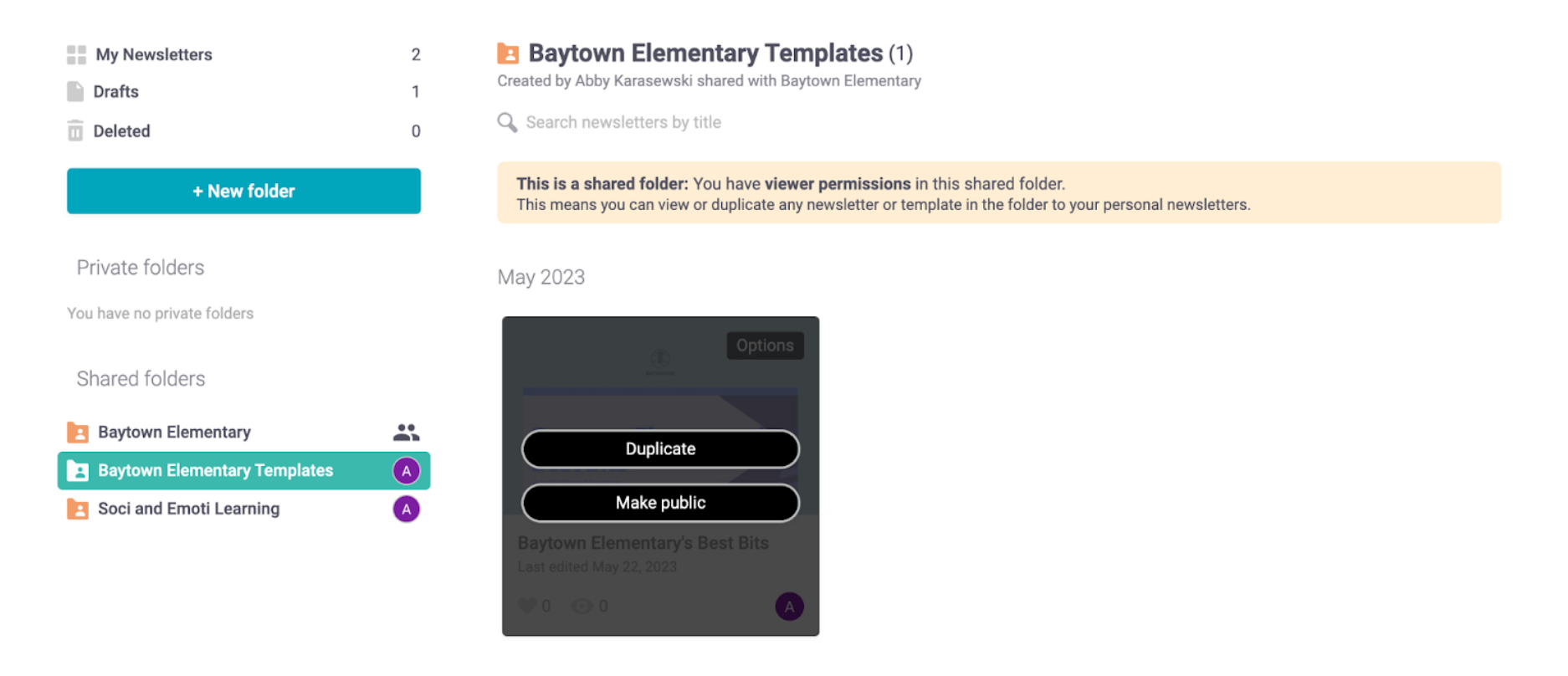Click the eye views icon on newsletter card

[582, 606]
